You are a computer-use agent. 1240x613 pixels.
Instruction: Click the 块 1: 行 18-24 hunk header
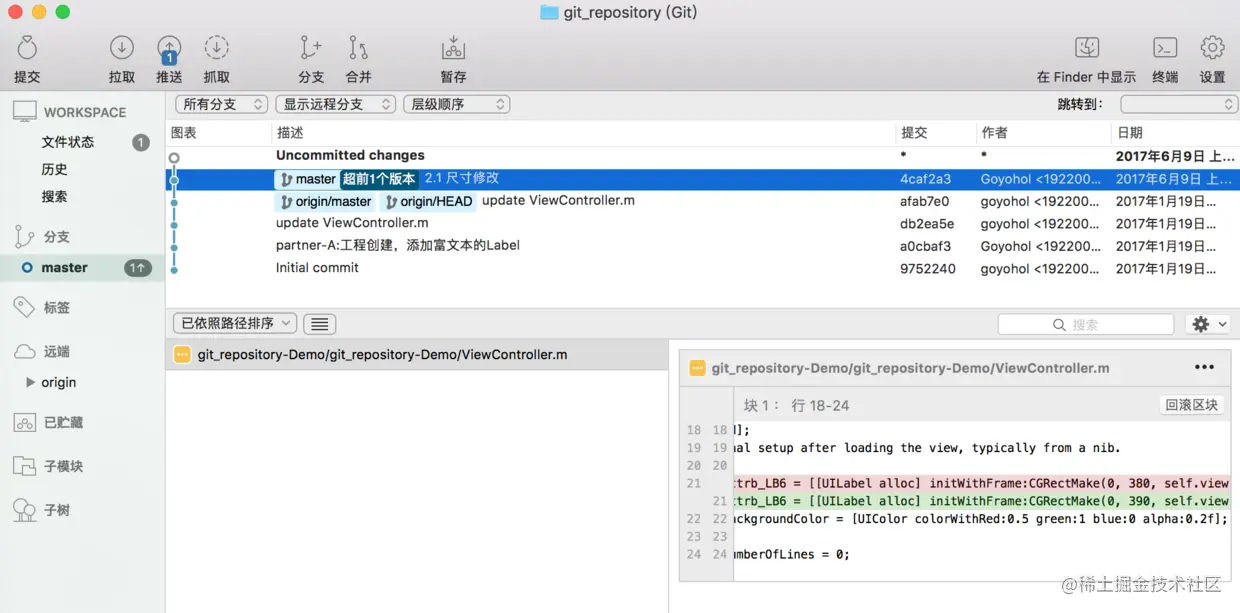797,405
